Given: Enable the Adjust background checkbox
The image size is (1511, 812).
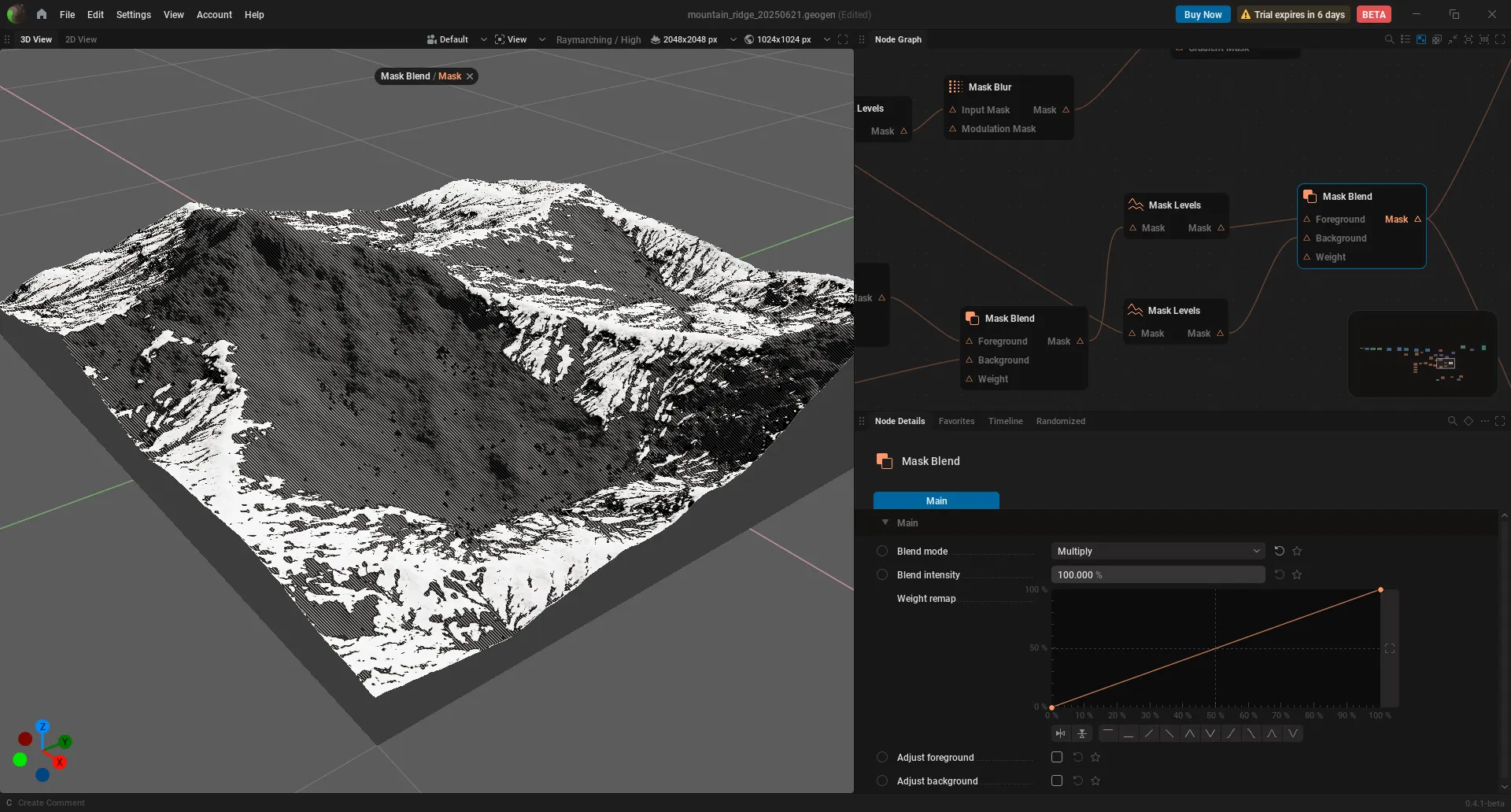Looking at the screenshot, I should 1057,781.
